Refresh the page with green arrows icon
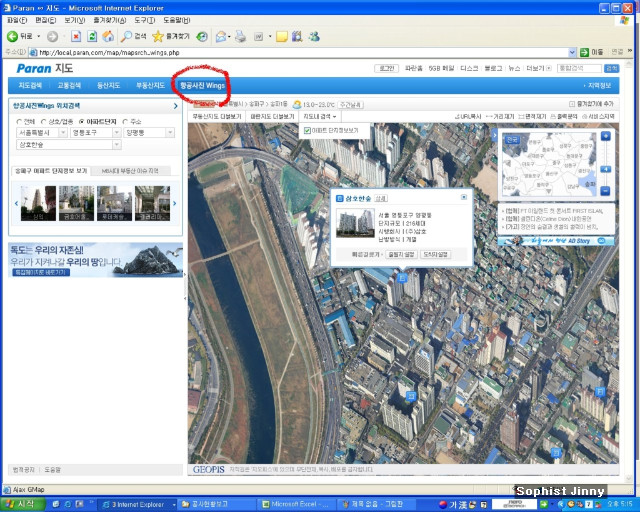The width and height of the screenshot is (640, 512). pos(92,37)
